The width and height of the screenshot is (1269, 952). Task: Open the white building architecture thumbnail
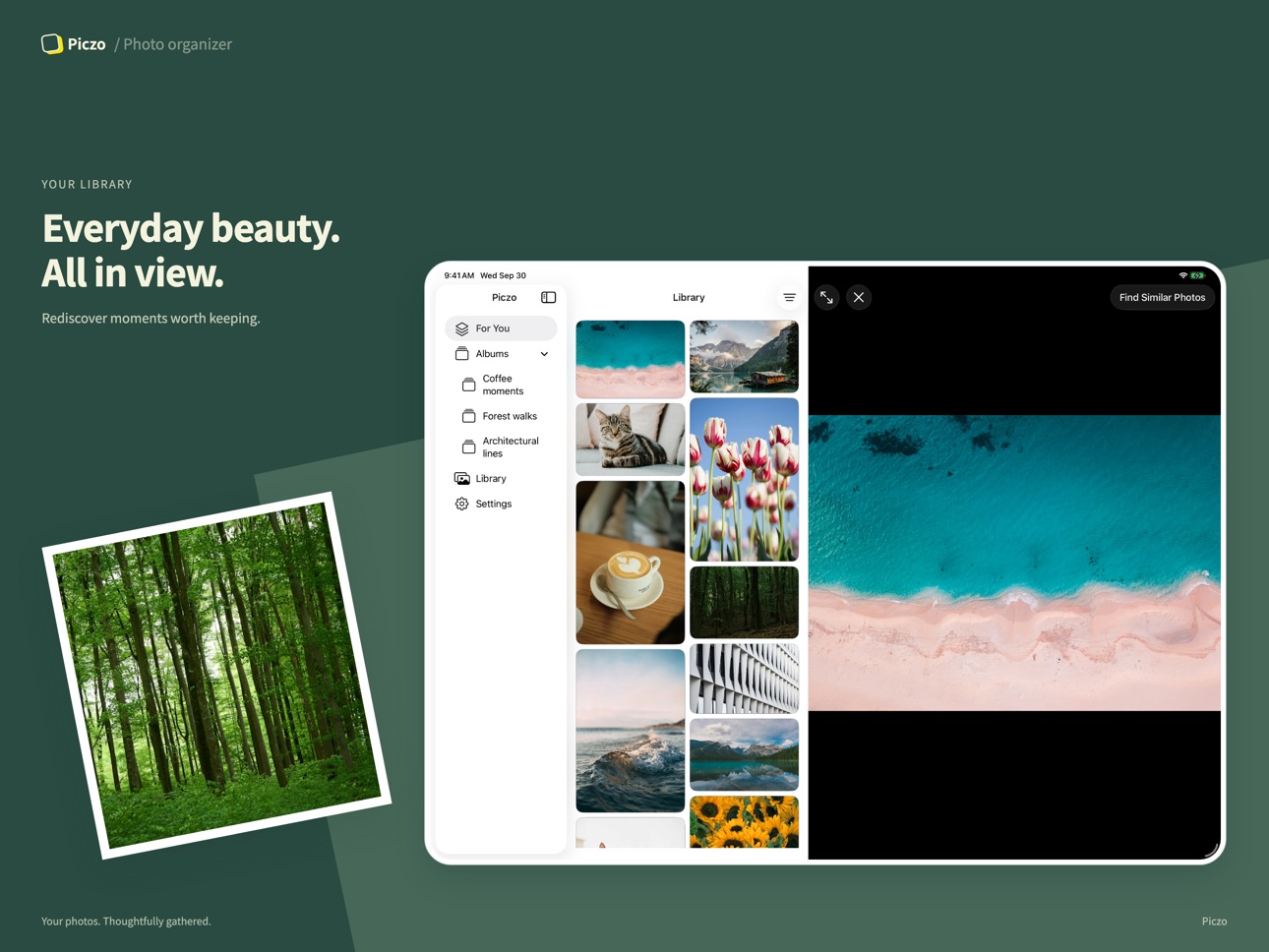click(x=744, y=680)
